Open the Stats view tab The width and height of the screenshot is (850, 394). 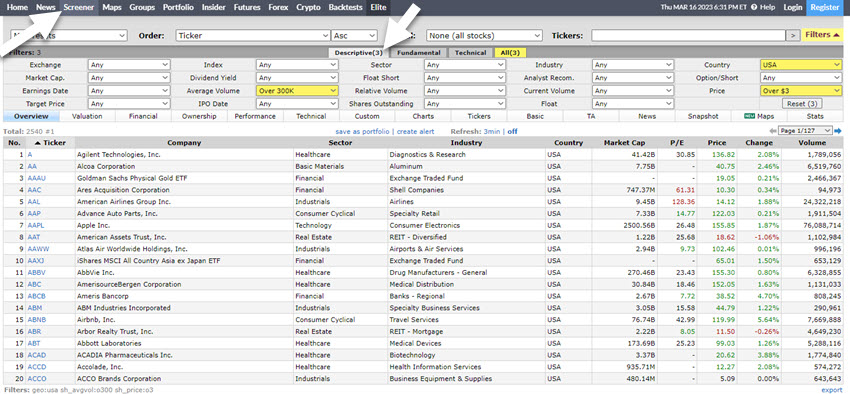click(815, 116)
